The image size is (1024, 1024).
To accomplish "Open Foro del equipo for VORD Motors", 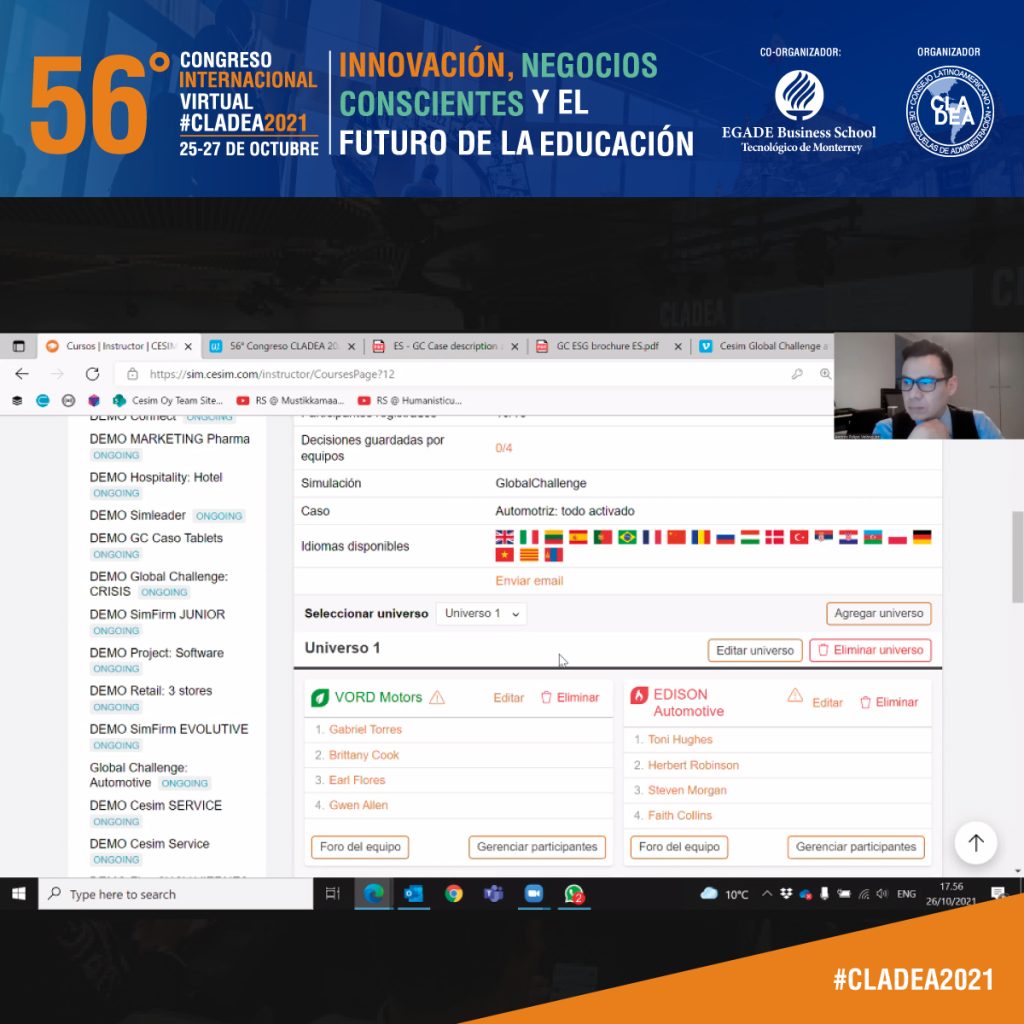I will (360, 847).
